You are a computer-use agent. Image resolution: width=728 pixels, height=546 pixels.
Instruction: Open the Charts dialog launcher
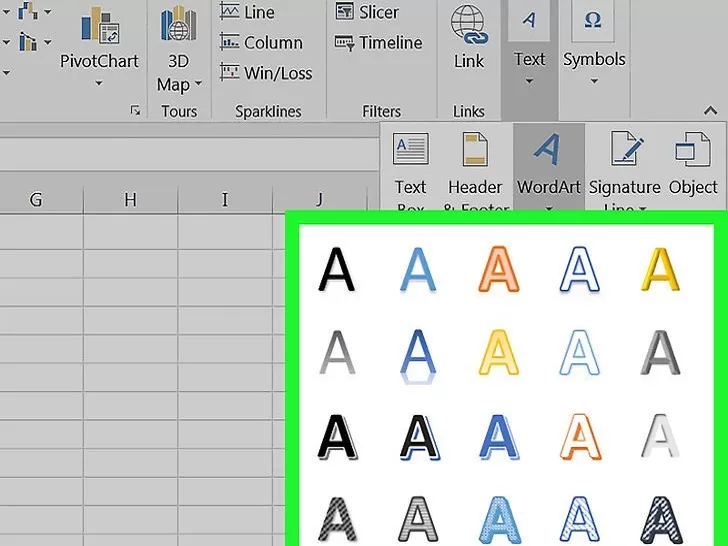[x=135, y=110]
